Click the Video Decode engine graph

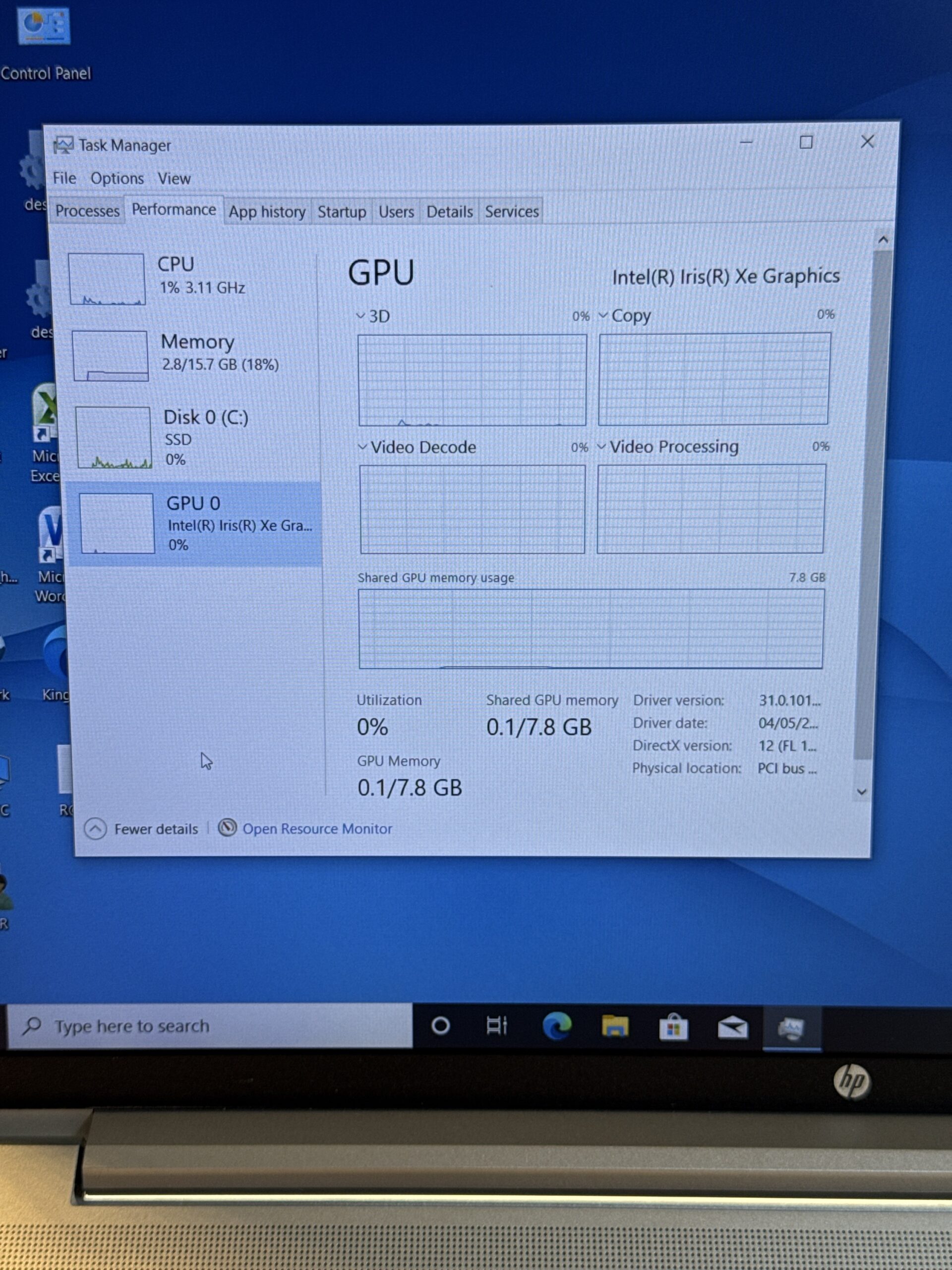pos(473,509)
